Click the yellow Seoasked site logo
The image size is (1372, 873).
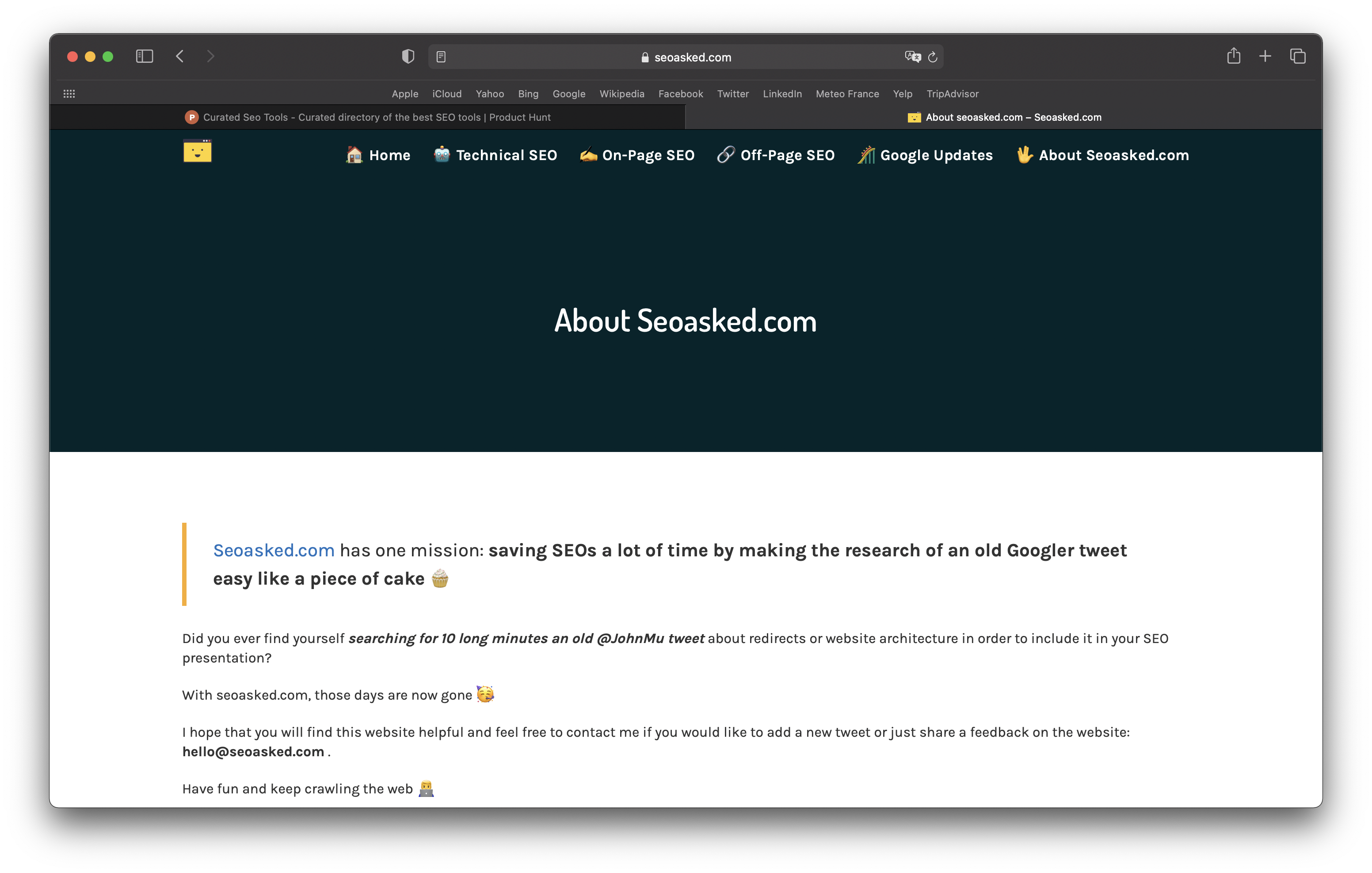point(197,152)
